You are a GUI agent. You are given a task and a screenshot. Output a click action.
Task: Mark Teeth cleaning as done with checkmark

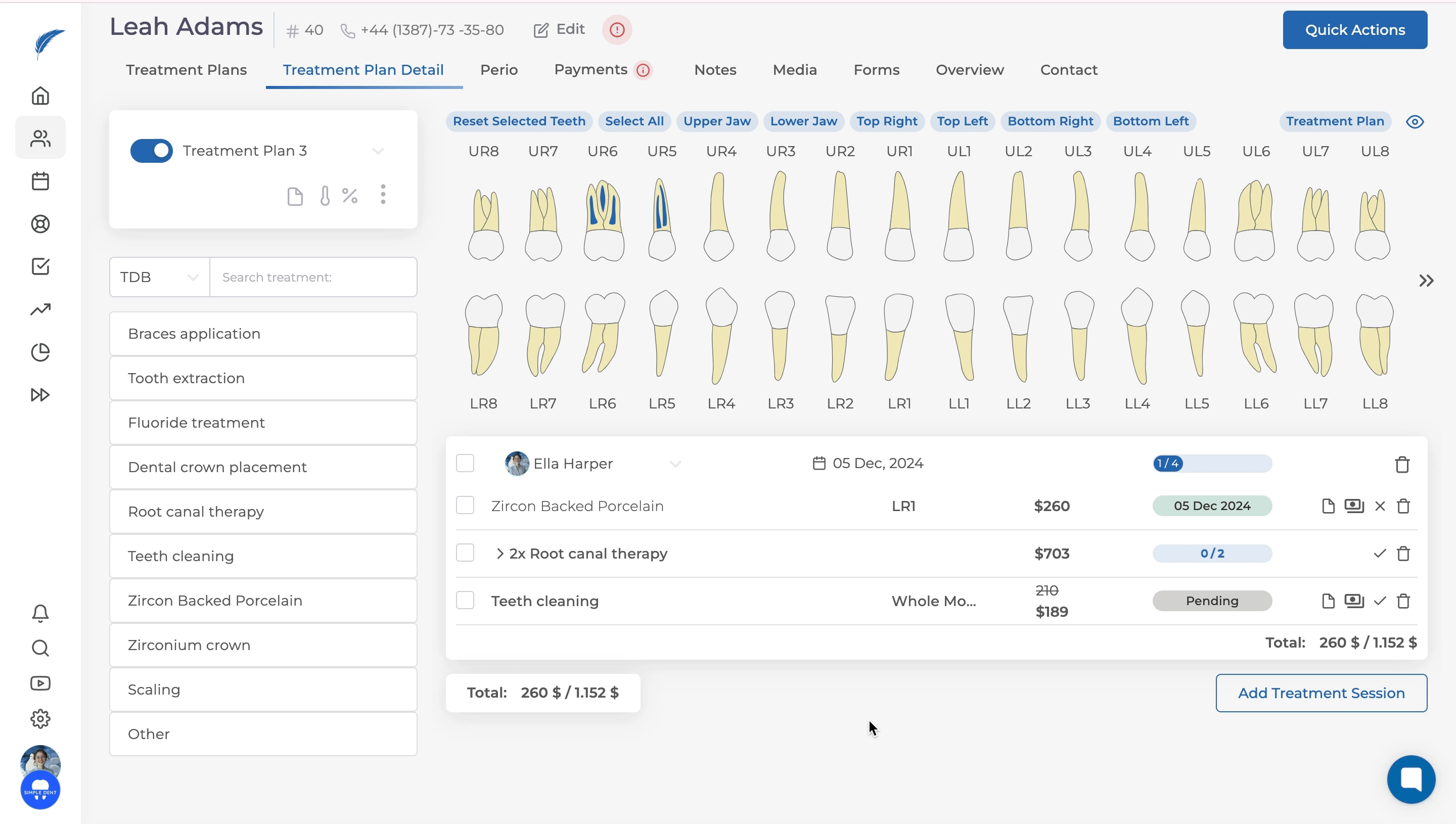point(1380,601)
